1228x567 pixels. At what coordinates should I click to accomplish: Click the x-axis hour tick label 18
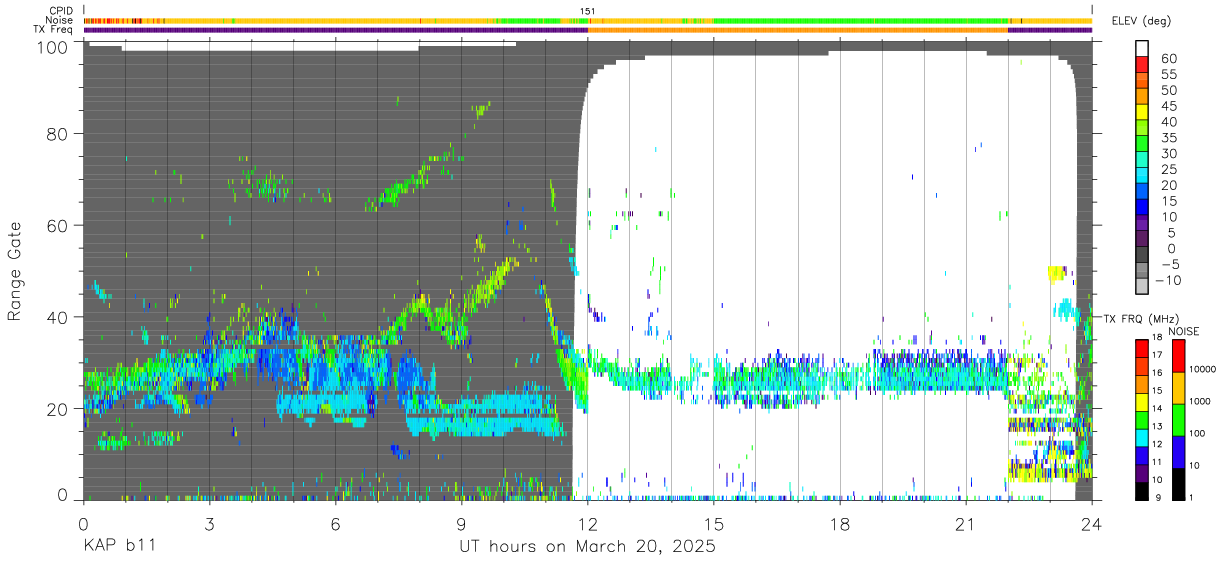pyautogui.click(x=839, y=524)
